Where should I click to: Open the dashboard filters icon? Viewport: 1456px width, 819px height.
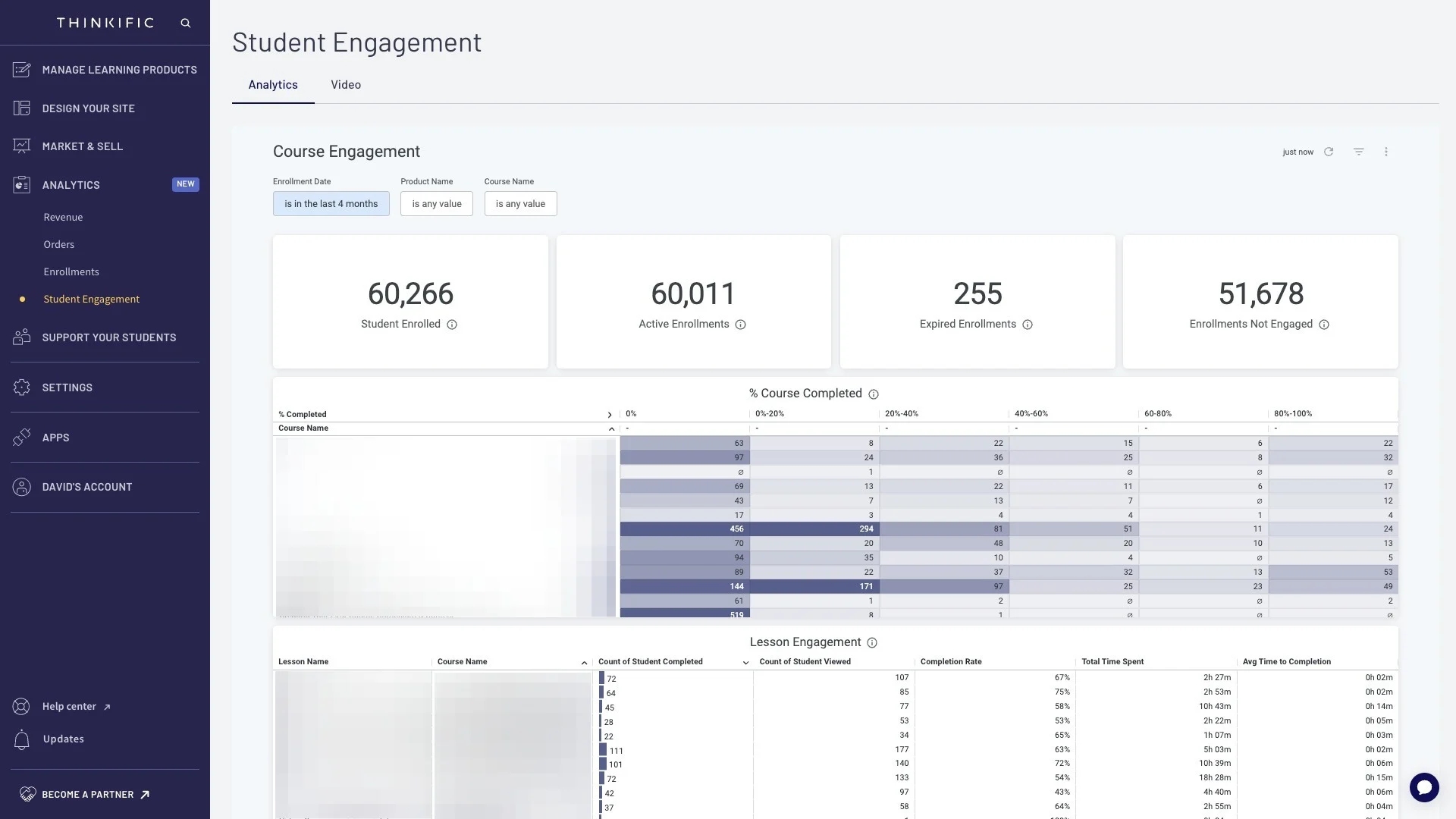tap(1358, 152)
